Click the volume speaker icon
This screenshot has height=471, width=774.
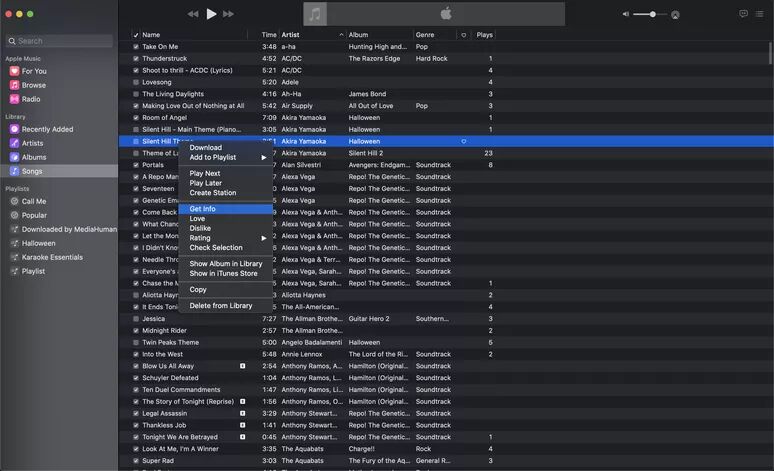(x=625, y=14)
